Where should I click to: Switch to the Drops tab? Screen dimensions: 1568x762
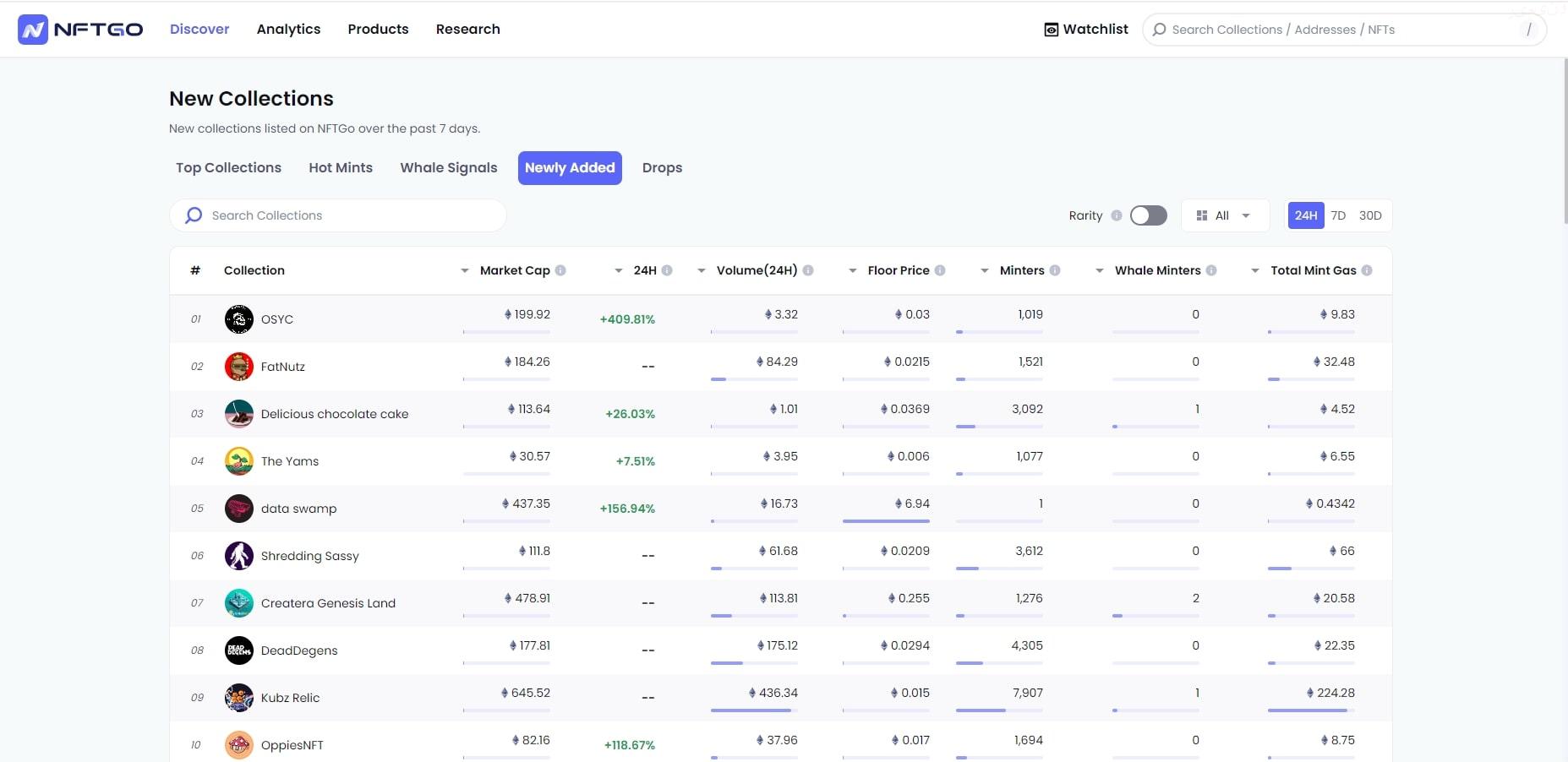coord(662,168)
